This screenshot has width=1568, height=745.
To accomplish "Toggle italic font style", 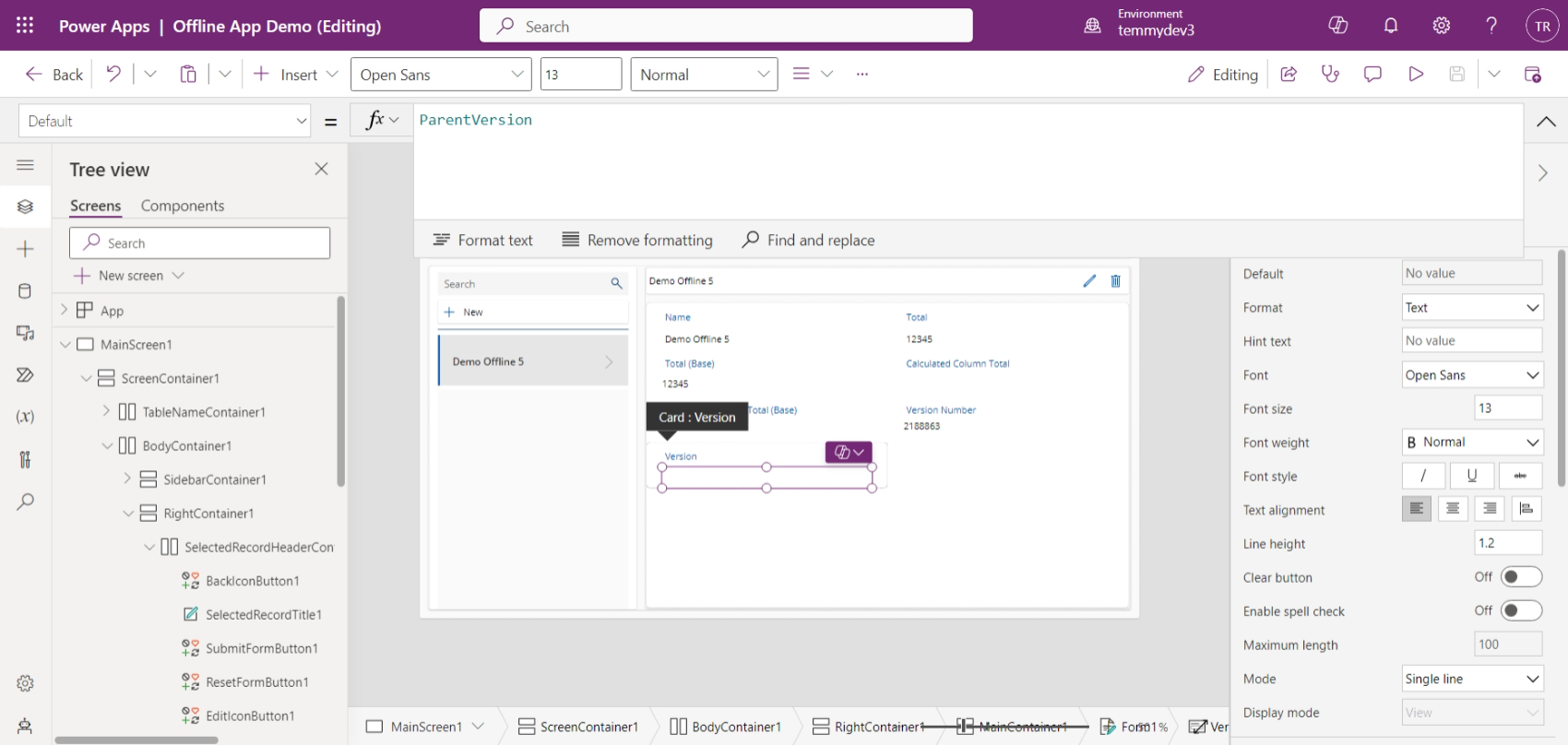I will [1423, 476].
